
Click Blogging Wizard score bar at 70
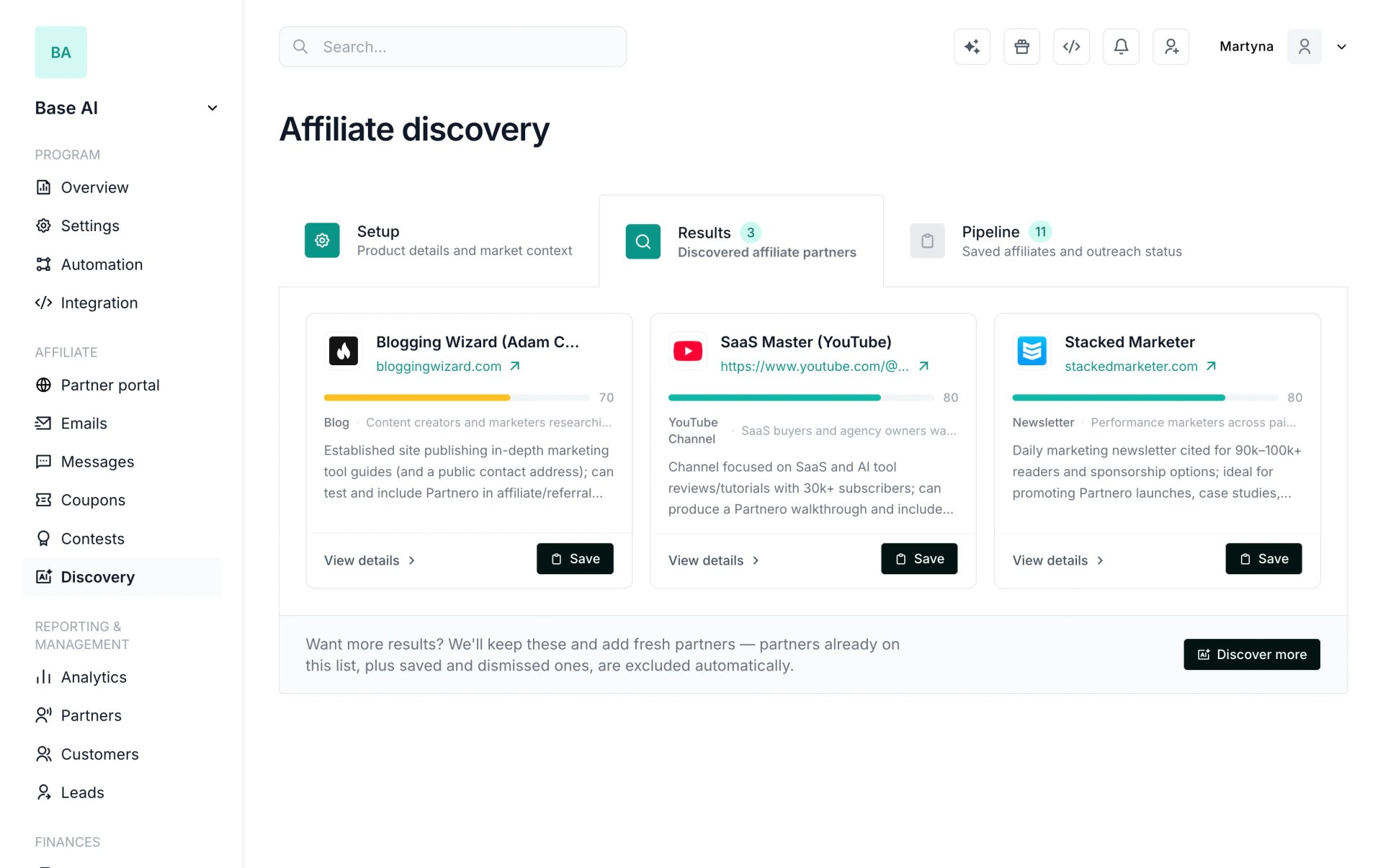click(457, 398)
